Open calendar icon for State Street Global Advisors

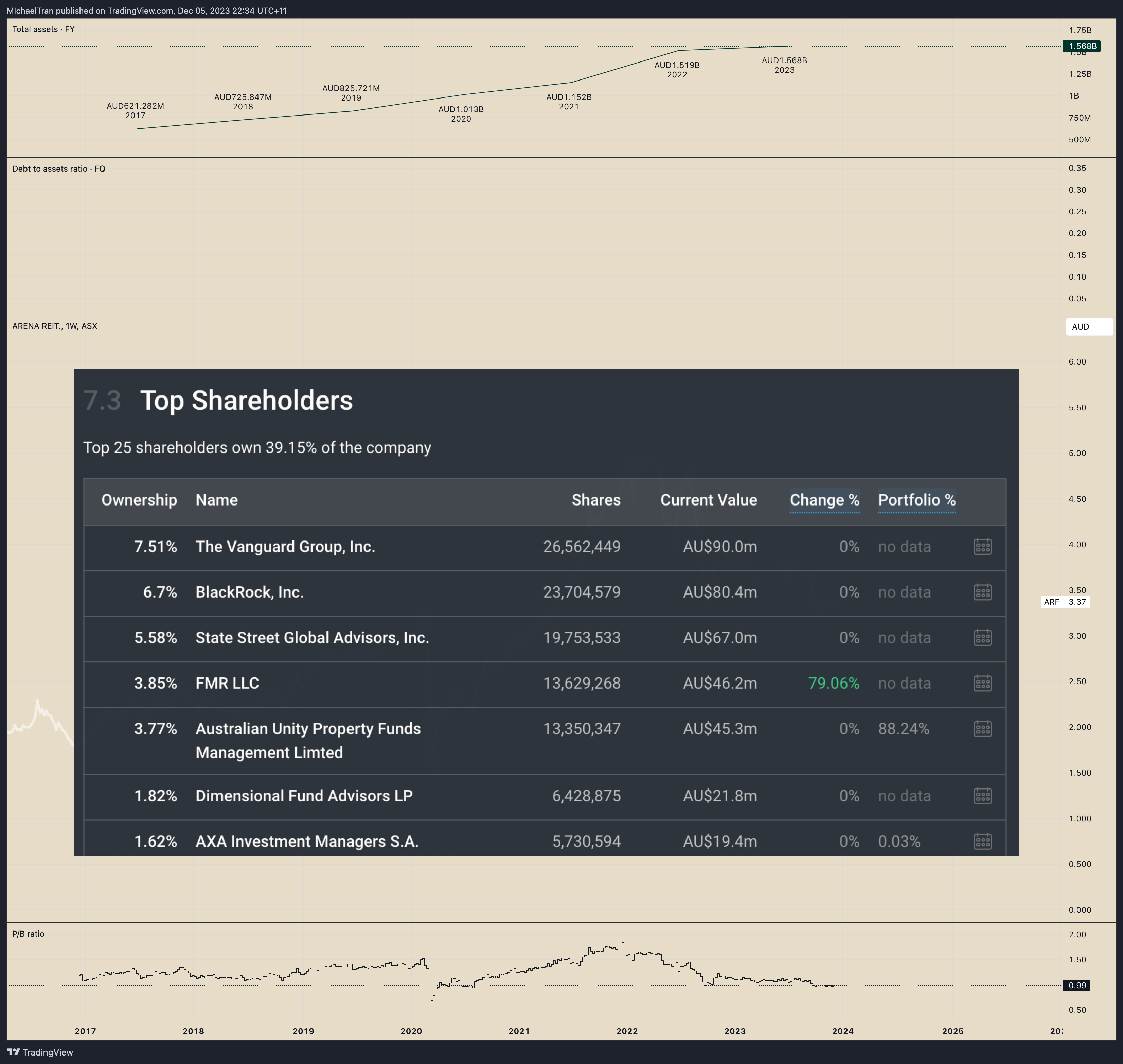982,638
